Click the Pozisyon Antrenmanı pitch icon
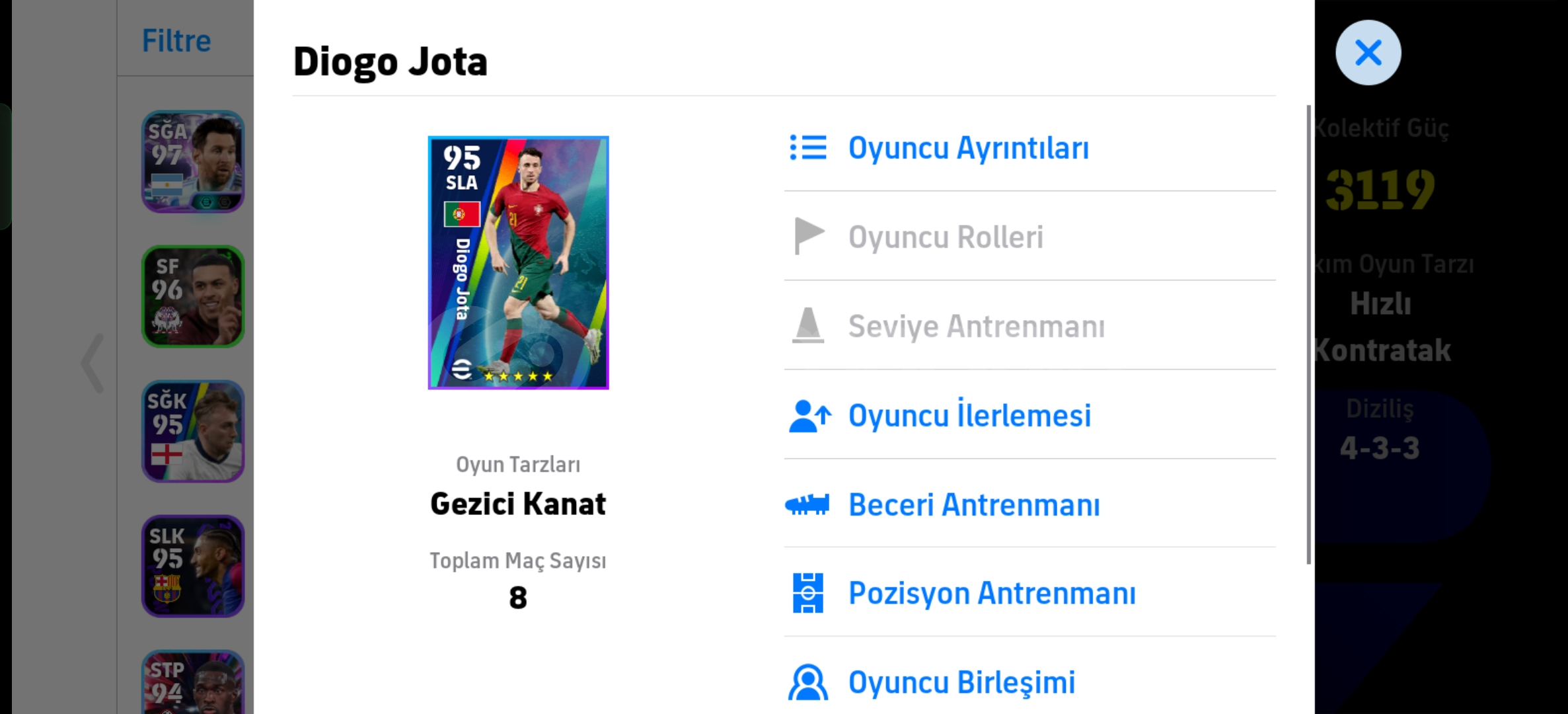The height and width of the screenshot is (714, 1568). point(808,593)
